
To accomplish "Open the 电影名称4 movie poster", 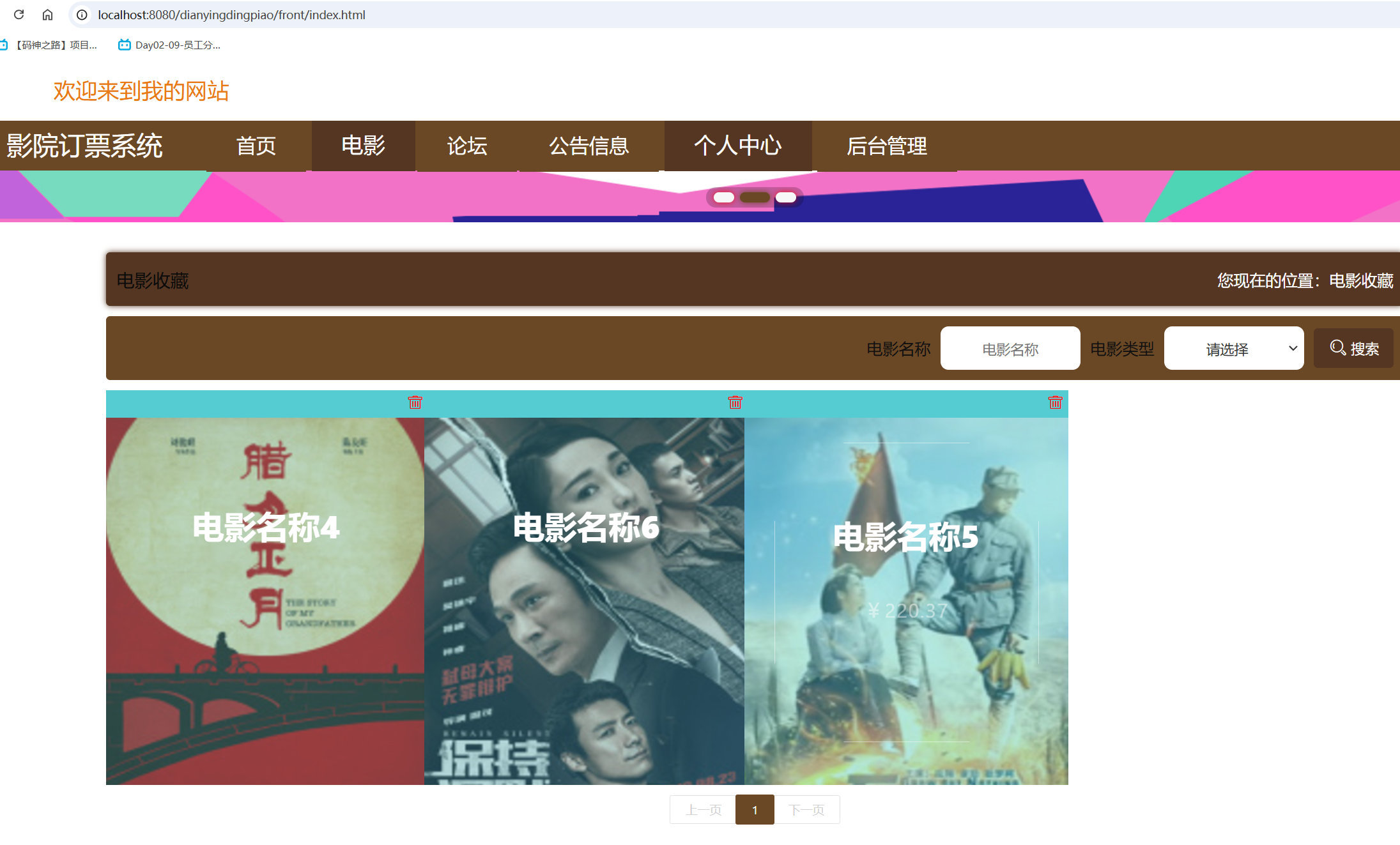I will pos(265,601).
